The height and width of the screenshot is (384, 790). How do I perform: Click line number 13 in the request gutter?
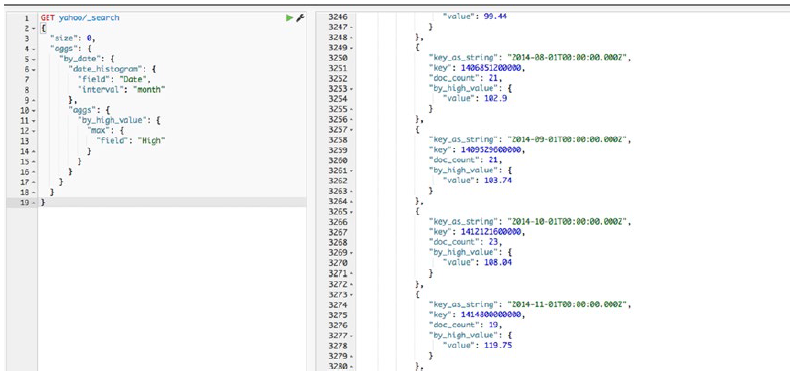25,141
